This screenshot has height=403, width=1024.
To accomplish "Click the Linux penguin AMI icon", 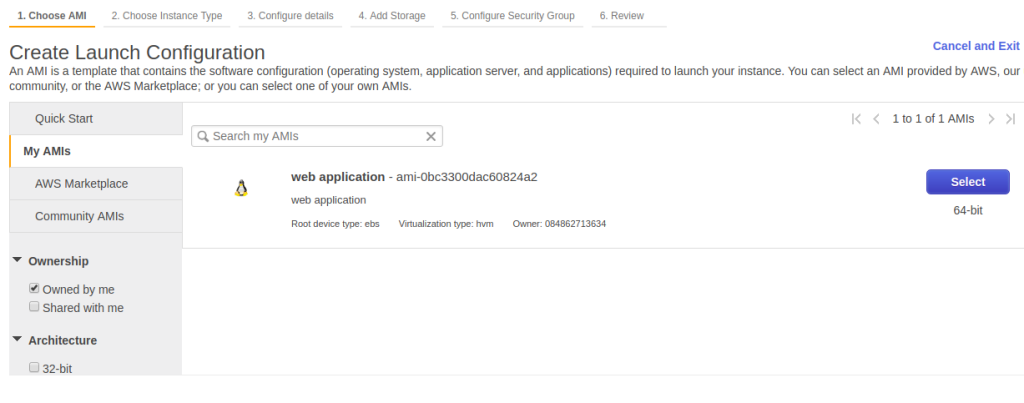I will 240,188.
